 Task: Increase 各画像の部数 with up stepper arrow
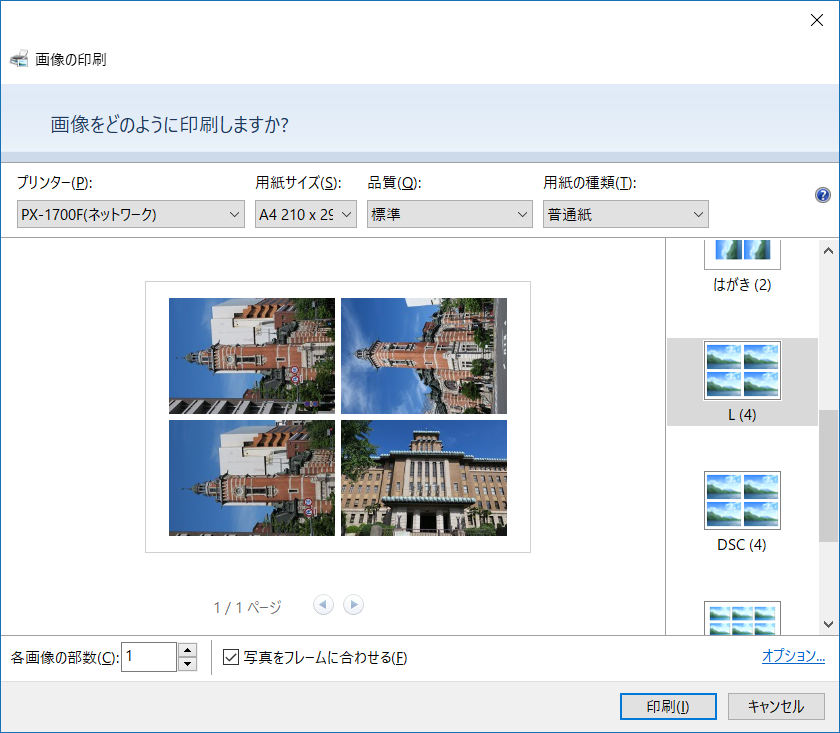click(x=187, y=650)
